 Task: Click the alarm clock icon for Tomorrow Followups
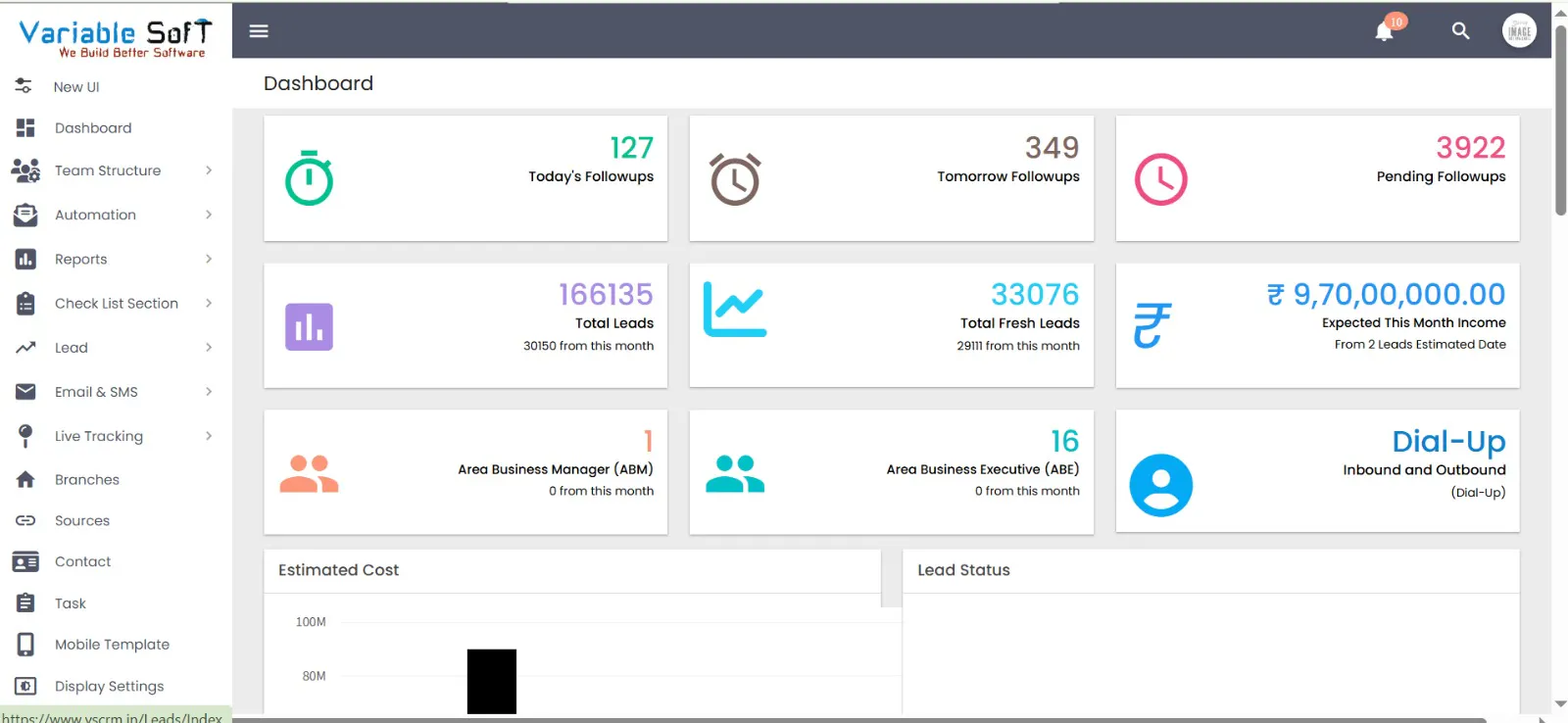pyautogui.click(x=735, y=179)
